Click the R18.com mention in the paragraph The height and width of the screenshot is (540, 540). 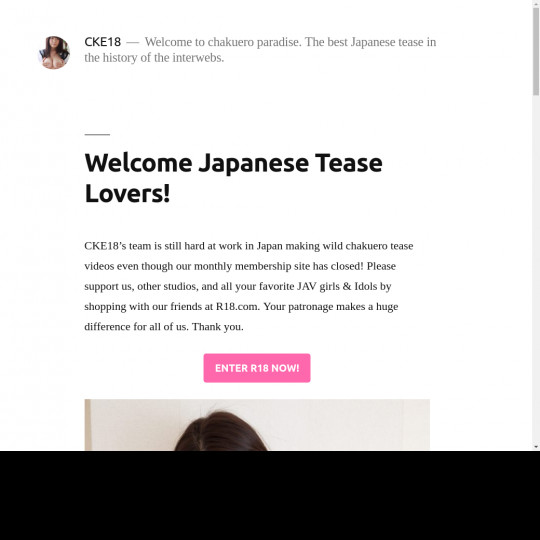point(237,307)
